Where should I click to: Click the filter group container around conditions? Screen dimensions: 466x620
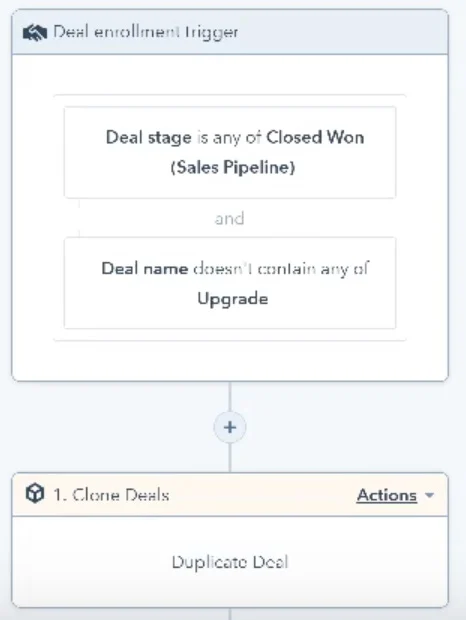pyautogui.click(x=230, y=217)
